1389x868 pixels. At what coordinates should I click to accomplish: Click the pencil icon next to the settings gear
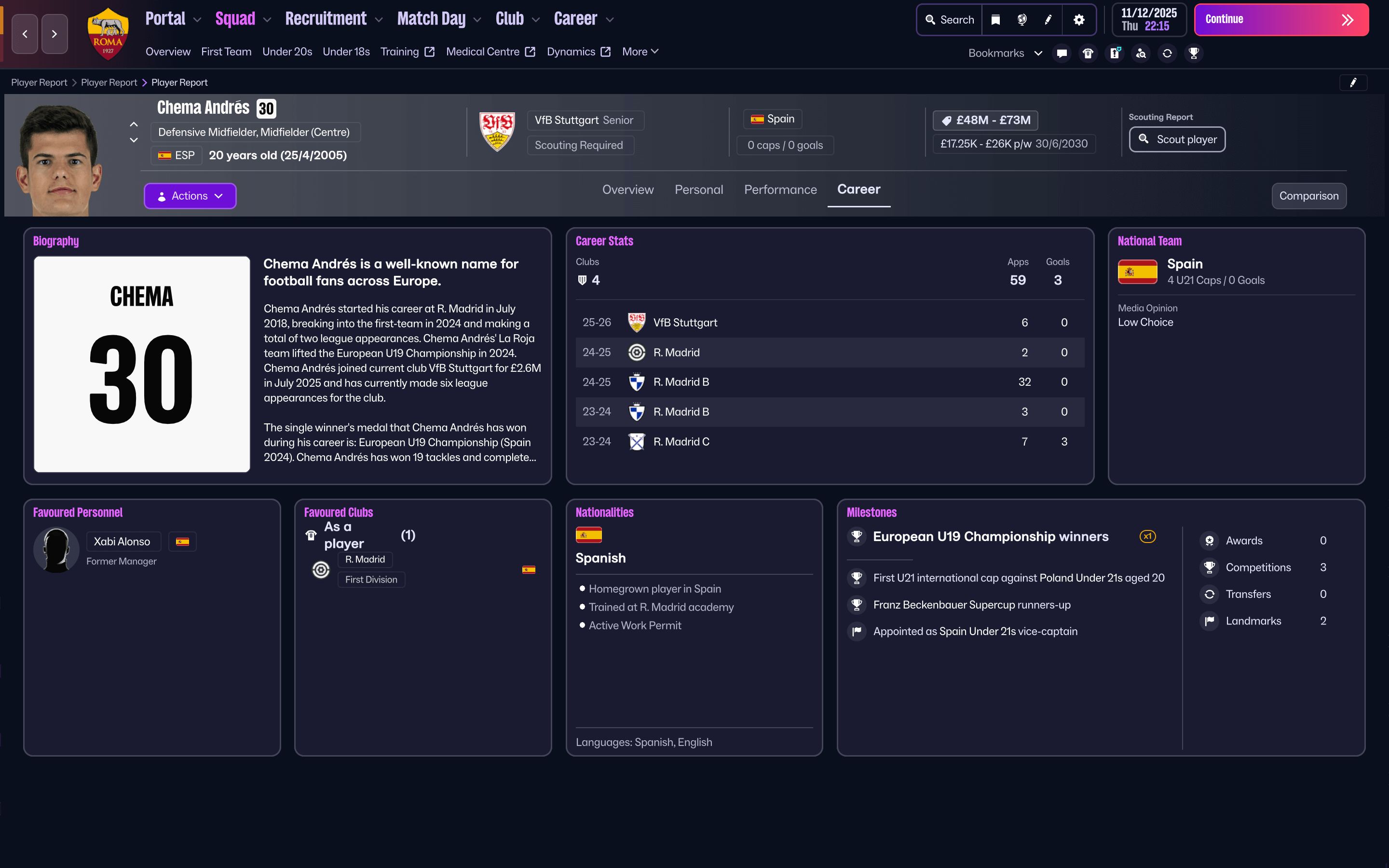pyautogui.click(x=1048, y=19)
